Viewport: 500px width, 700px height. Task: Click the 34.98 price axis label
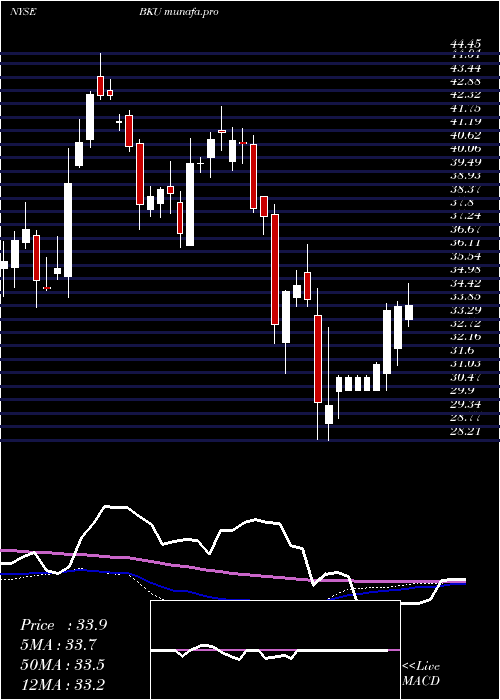(466, 269)
